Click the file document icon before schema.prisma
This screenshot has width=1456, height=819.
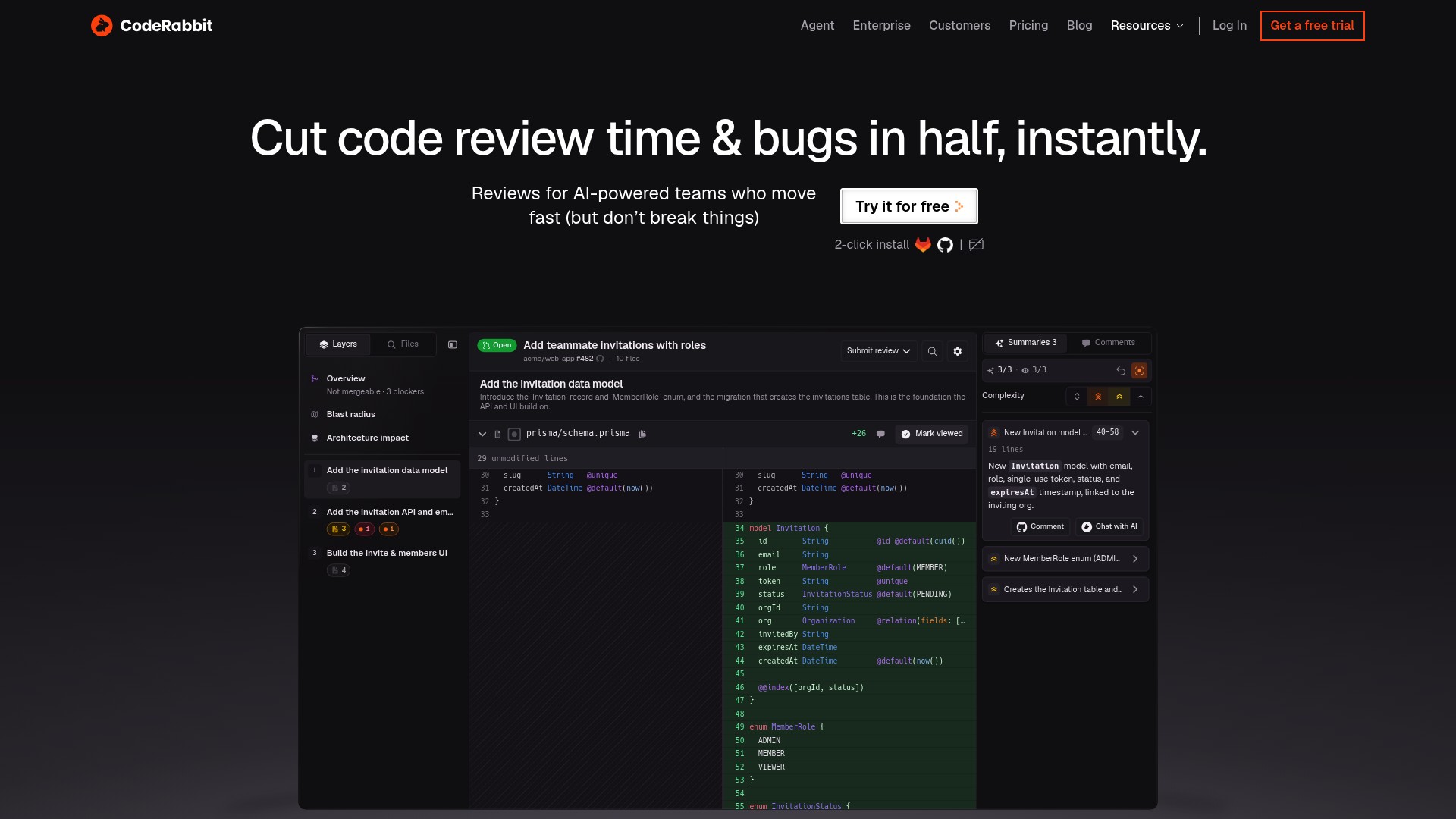click(497, 434)
